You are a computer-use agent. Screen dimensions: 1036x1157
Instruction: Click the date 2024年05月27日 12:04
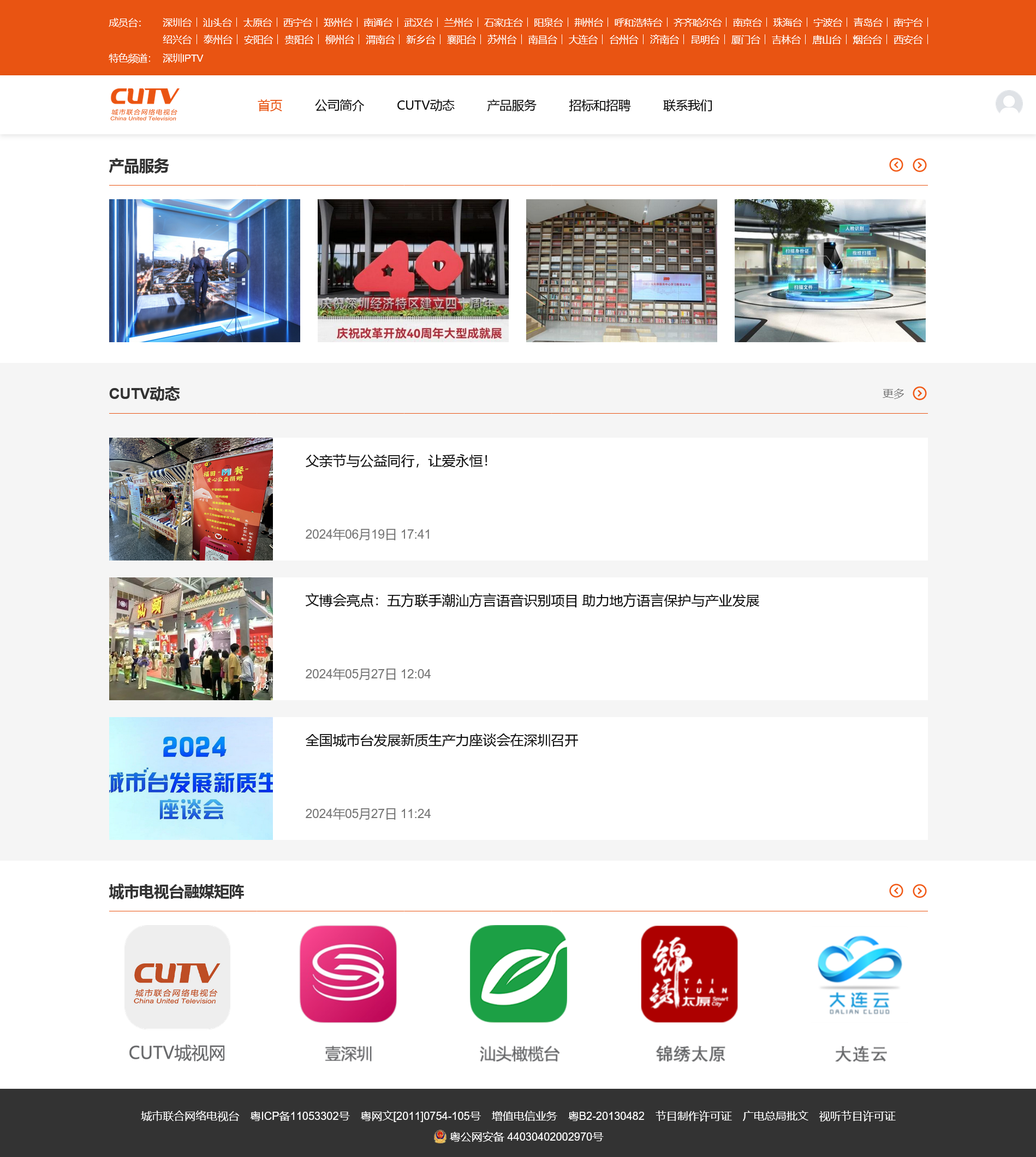pos(368,675)
